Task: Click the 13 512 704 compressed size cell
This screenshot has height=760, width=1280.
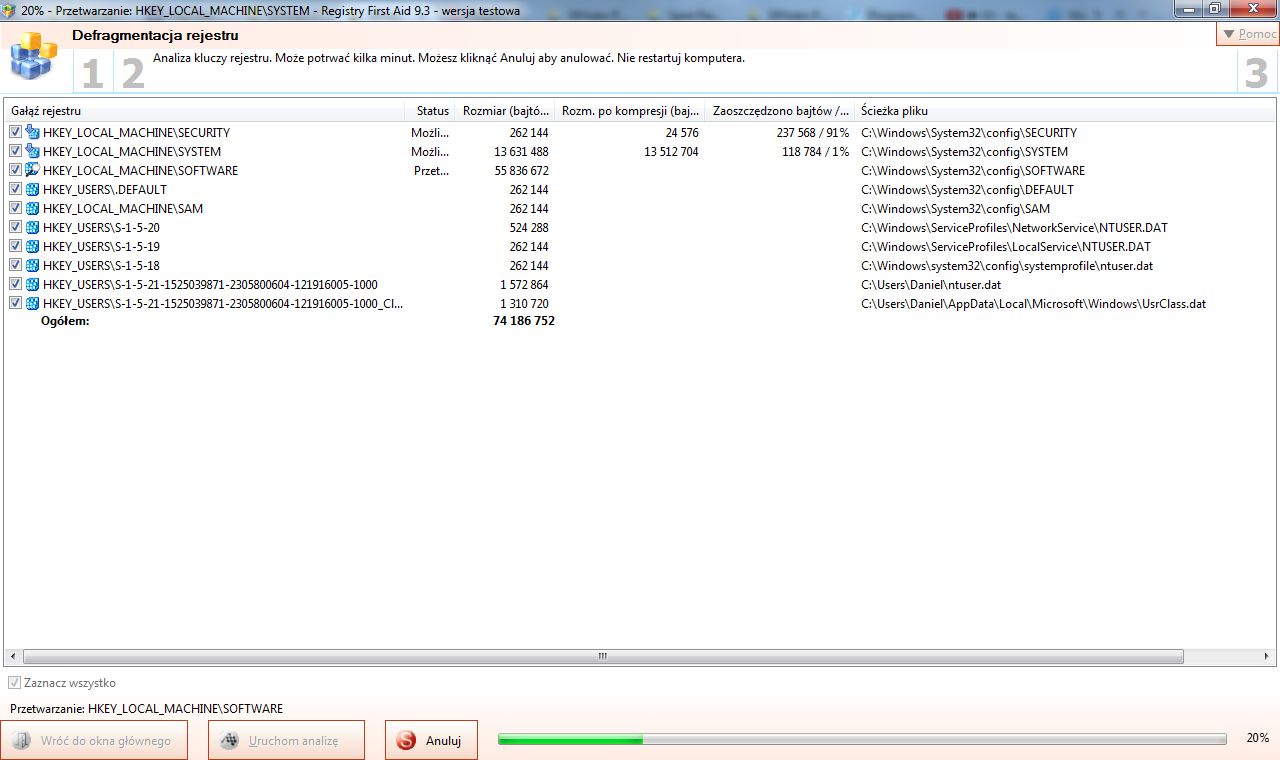Action: (671, 151)
